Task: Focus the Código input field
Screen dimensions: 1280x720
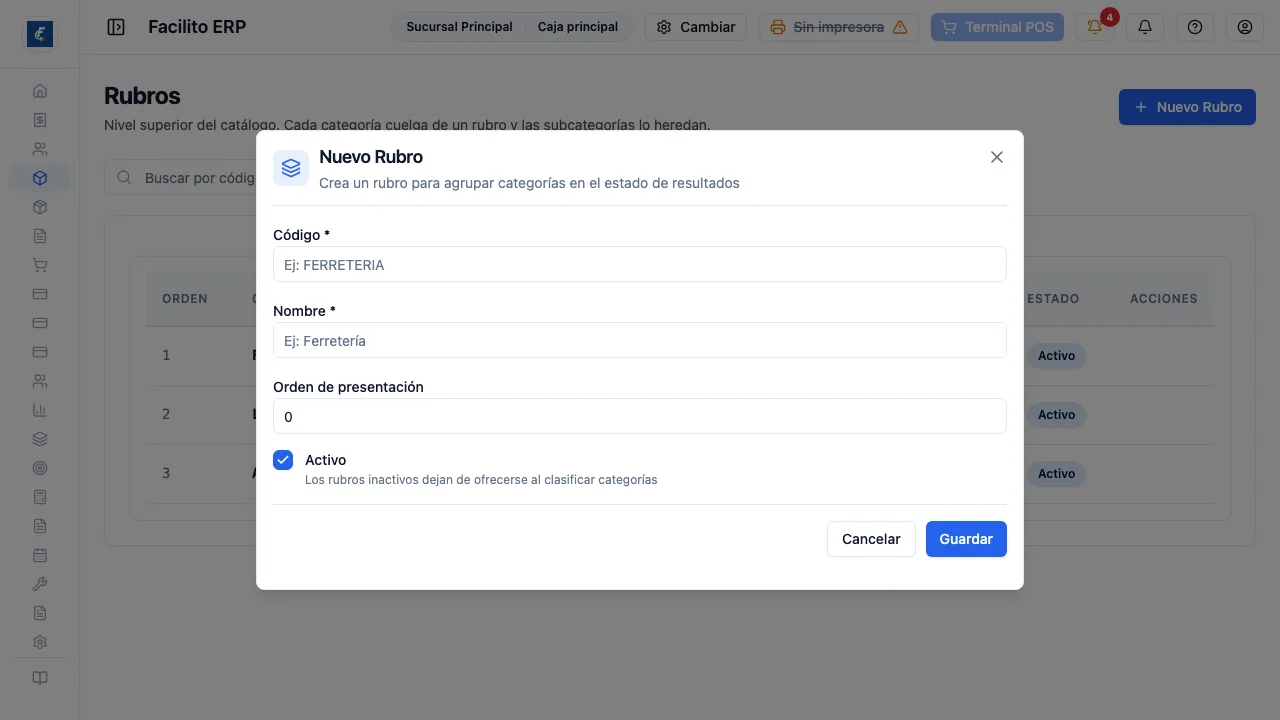Action: (640, 265)
